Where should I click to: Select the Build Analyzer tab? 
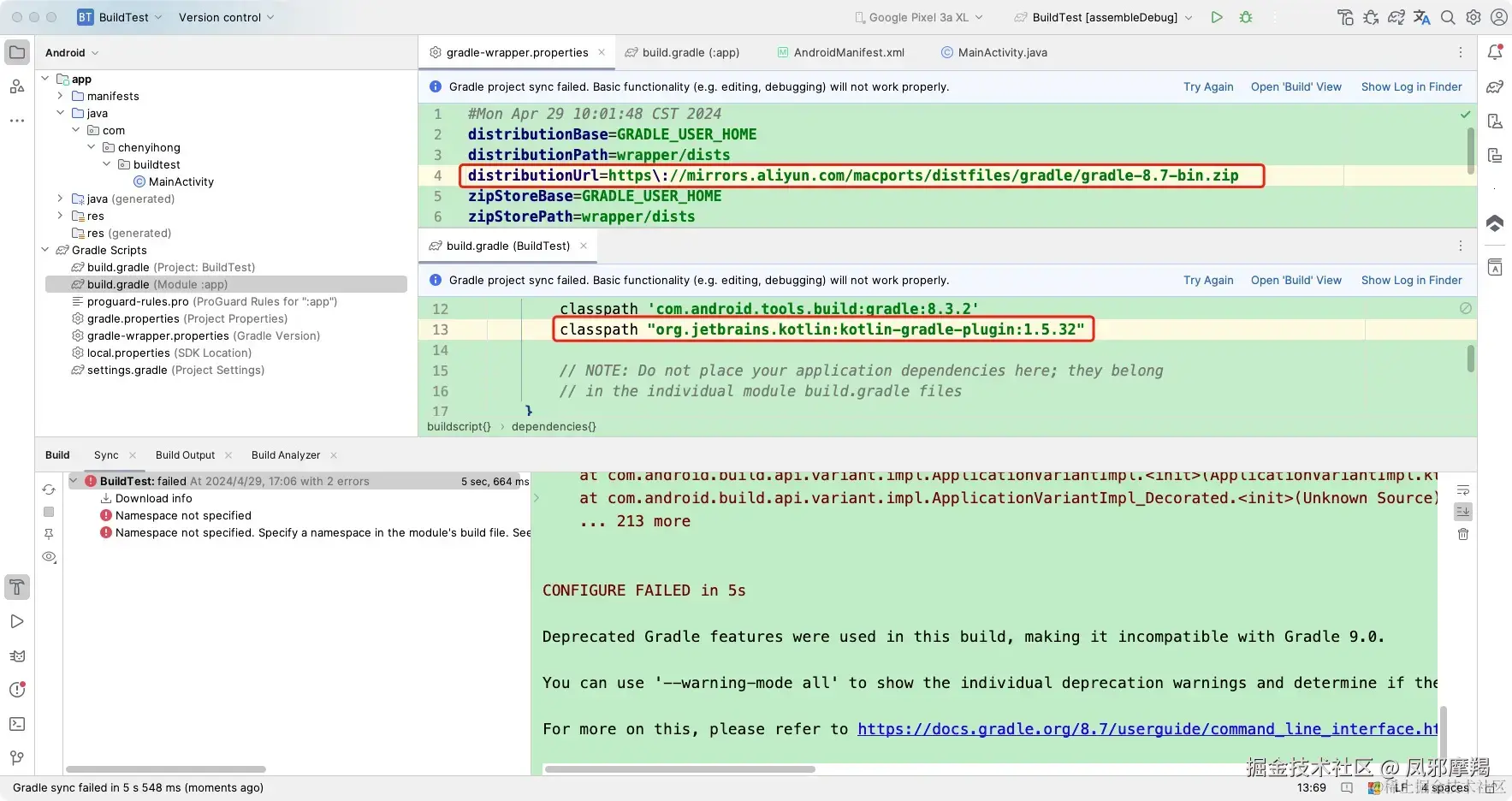(286, 455)
